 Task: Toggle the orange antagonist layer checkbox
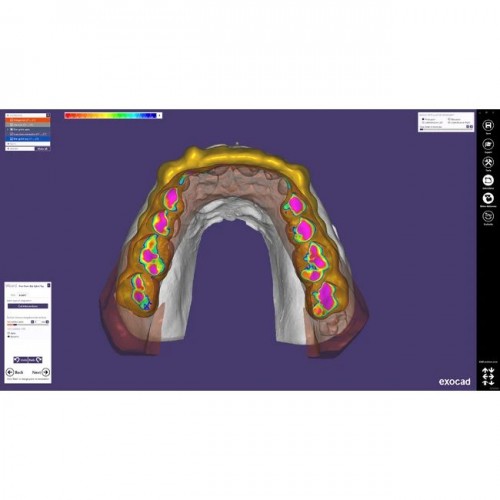(x=11, y=120)
